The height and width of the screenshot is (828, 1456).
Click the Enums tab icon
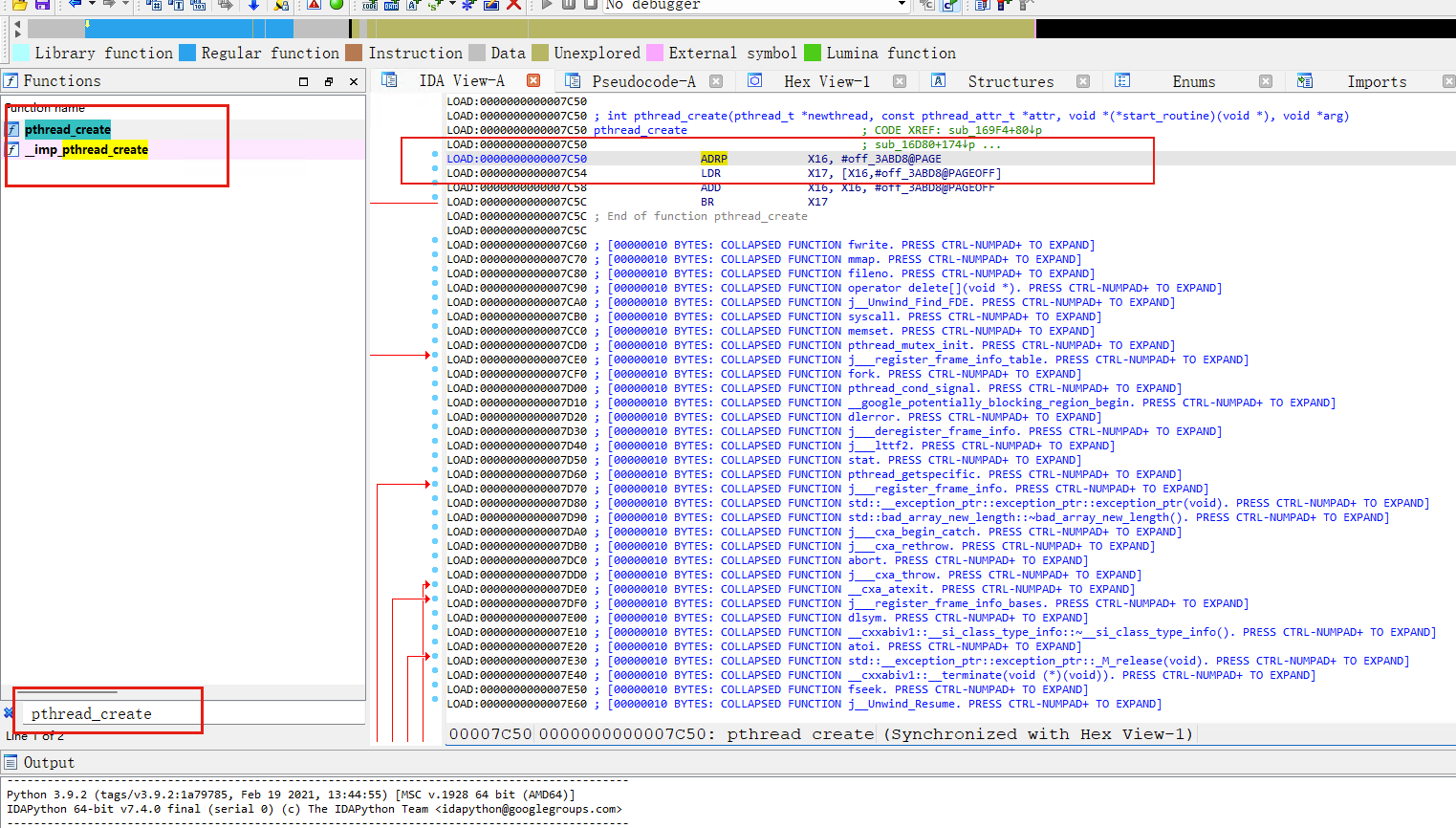(x=1122, y=81)
